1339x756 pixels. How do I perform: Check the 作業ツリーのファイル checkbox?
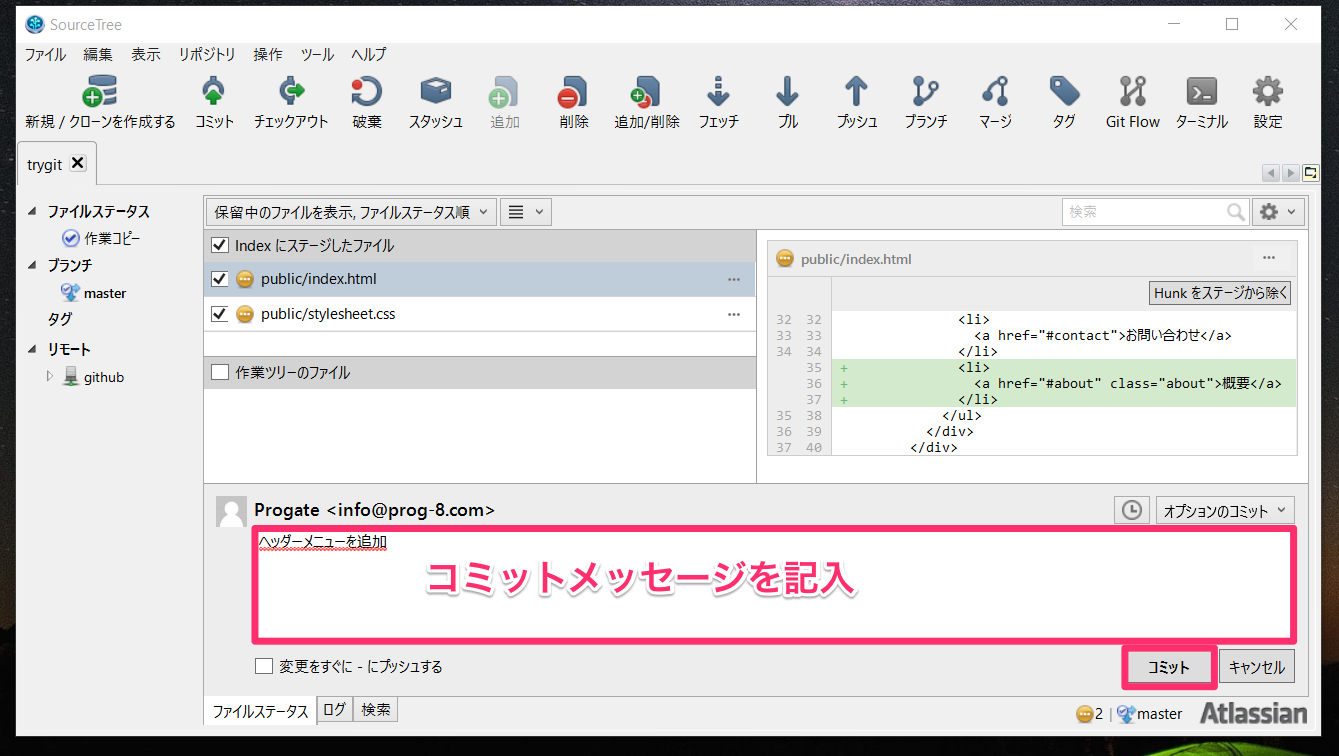click(219, 372)
